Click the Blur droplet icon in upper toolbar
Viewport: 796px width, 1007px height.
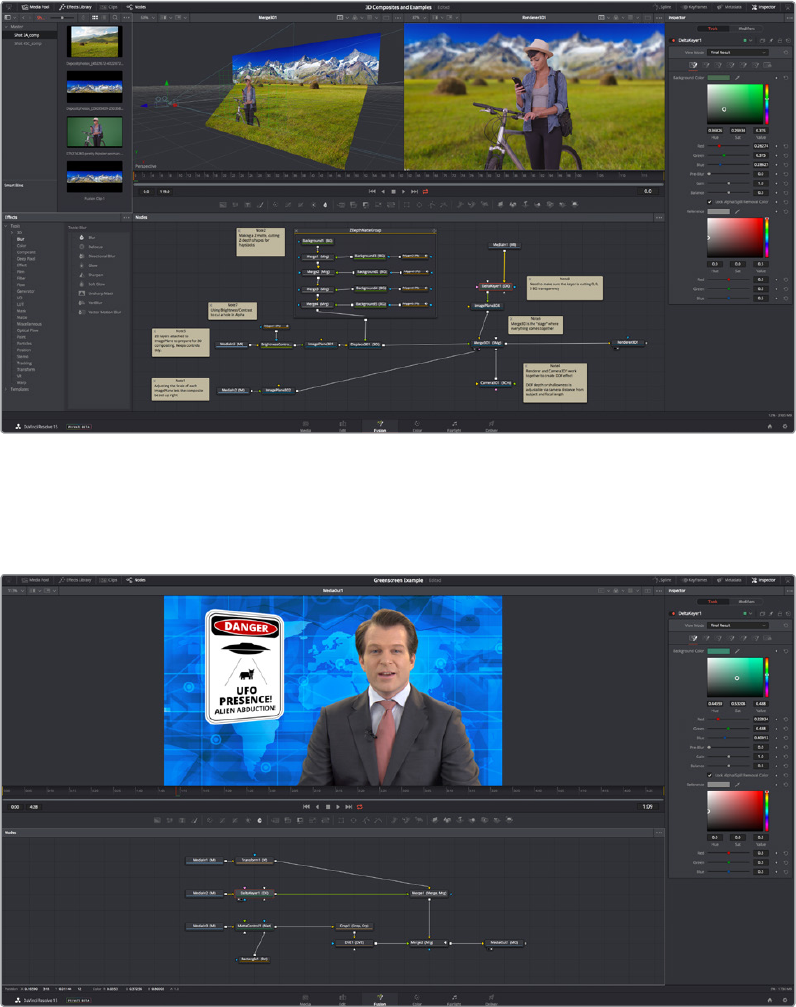pyautogui.click(x=325, y=205)
